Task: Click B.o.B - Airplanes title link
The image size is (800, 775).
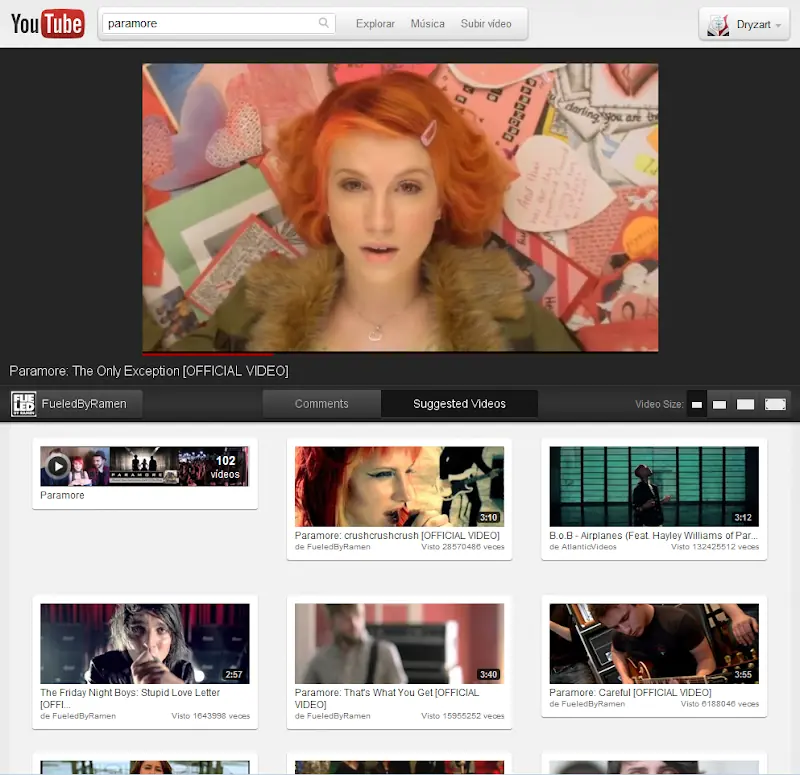Action: 654,535
